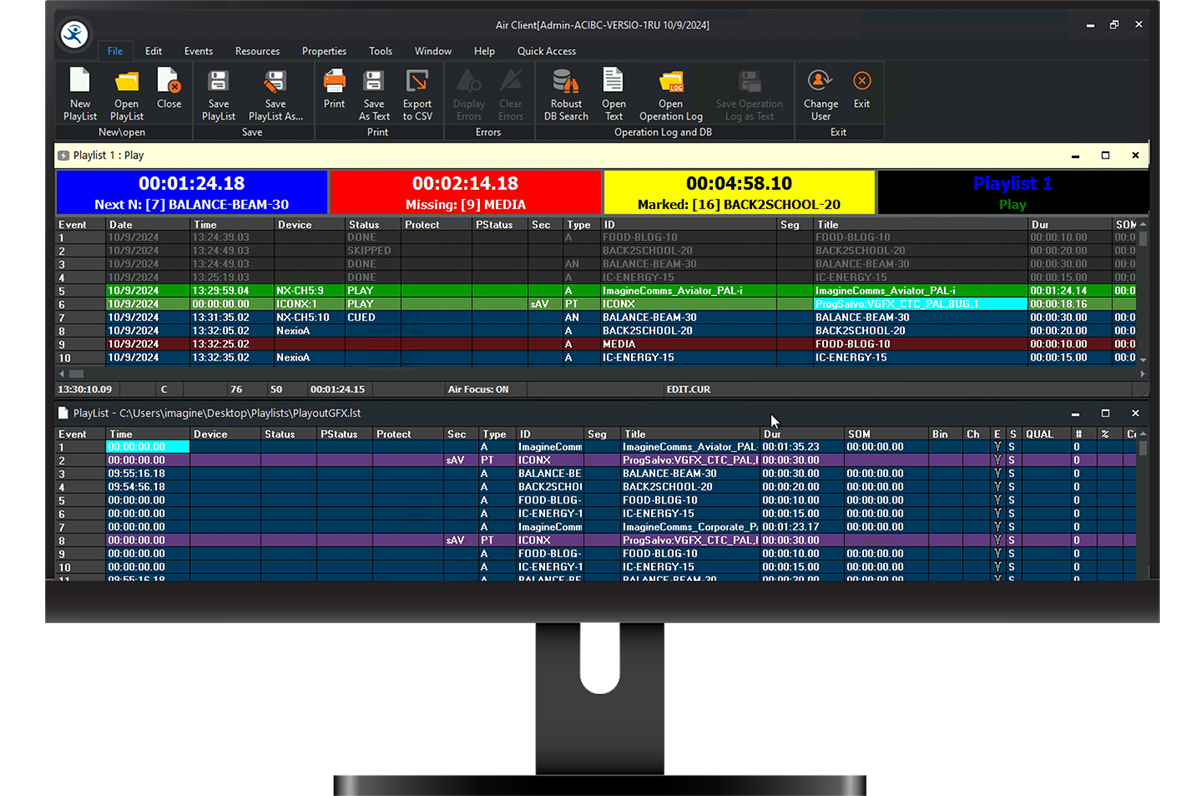The width and height of the screenshot is (1200, 796).
Task: Open the Events ribbon tab
Action: 198,51
